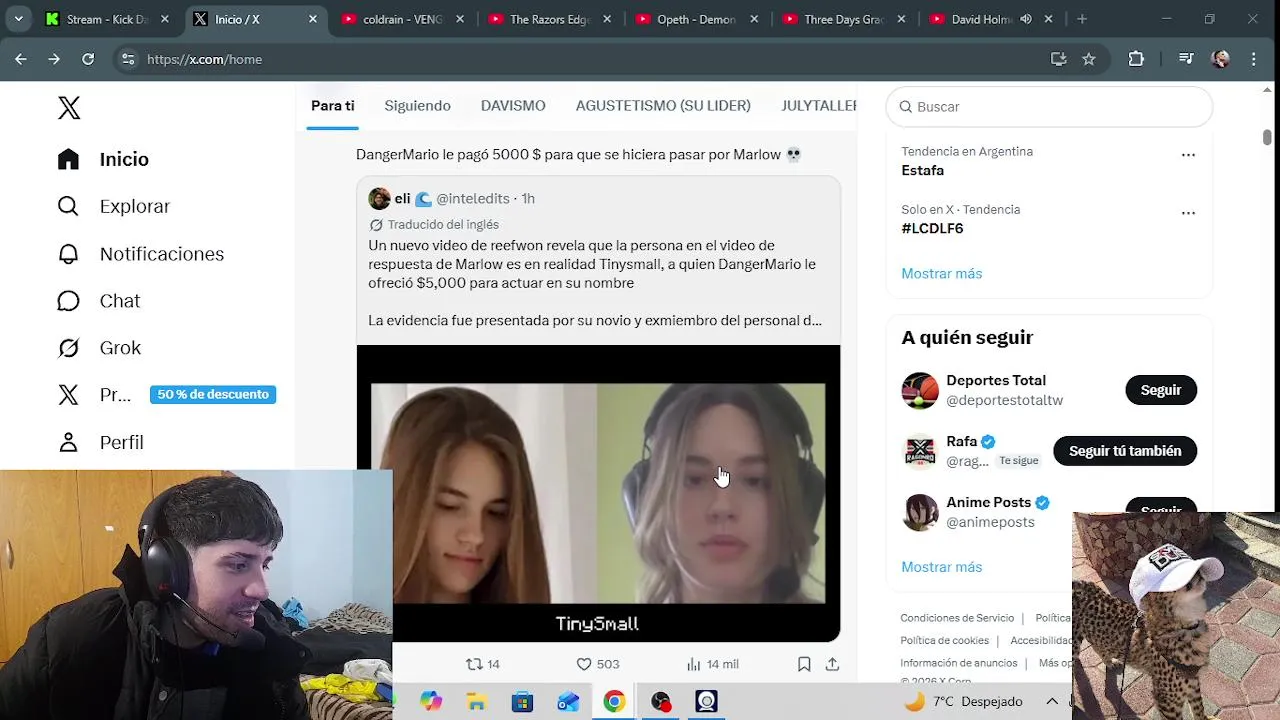This screenshot has height=720, width=1280.
Task: Bookmark this page with star icon
Action: point(1089,59)
